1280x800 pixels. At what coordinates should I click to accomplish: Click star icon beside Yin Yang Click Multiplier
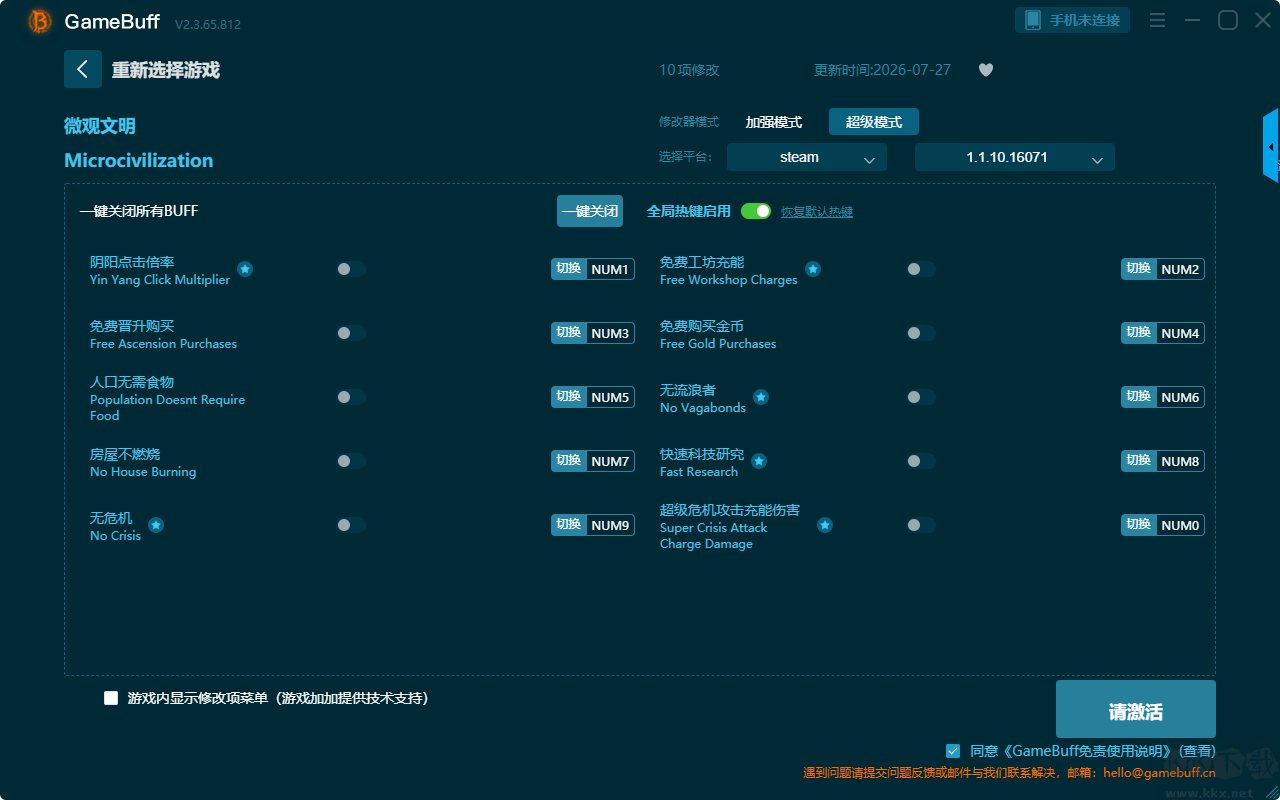245,269
